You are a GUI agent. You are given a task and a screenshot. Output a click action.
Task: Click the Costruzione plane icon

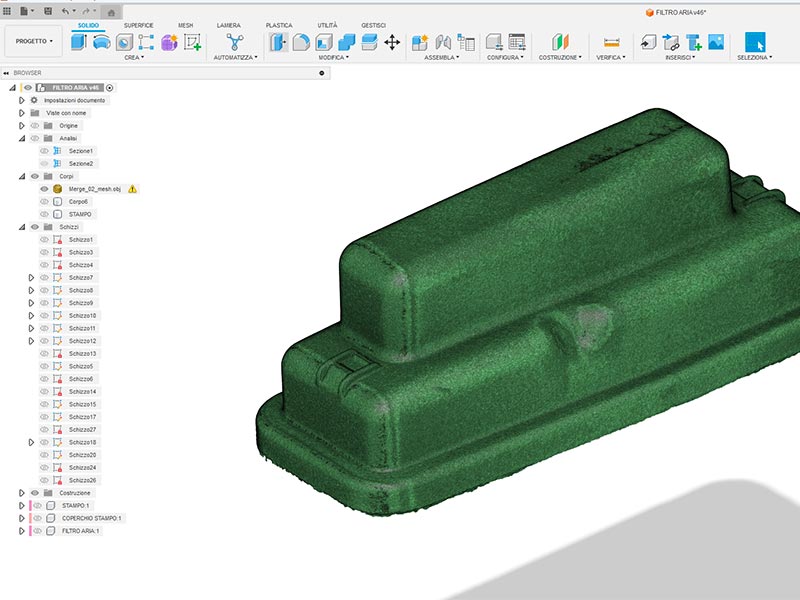point(560,42)
